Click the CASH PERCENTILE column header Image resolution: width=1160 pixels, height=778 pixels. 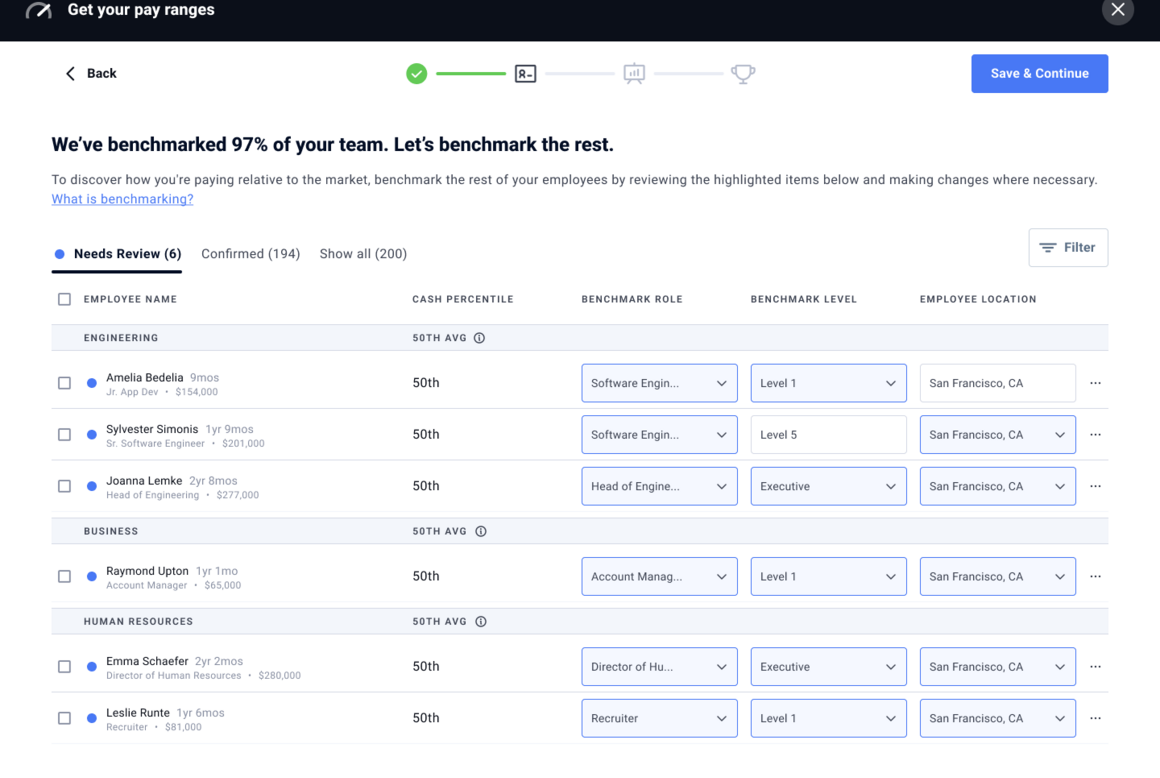click(462, 300)
